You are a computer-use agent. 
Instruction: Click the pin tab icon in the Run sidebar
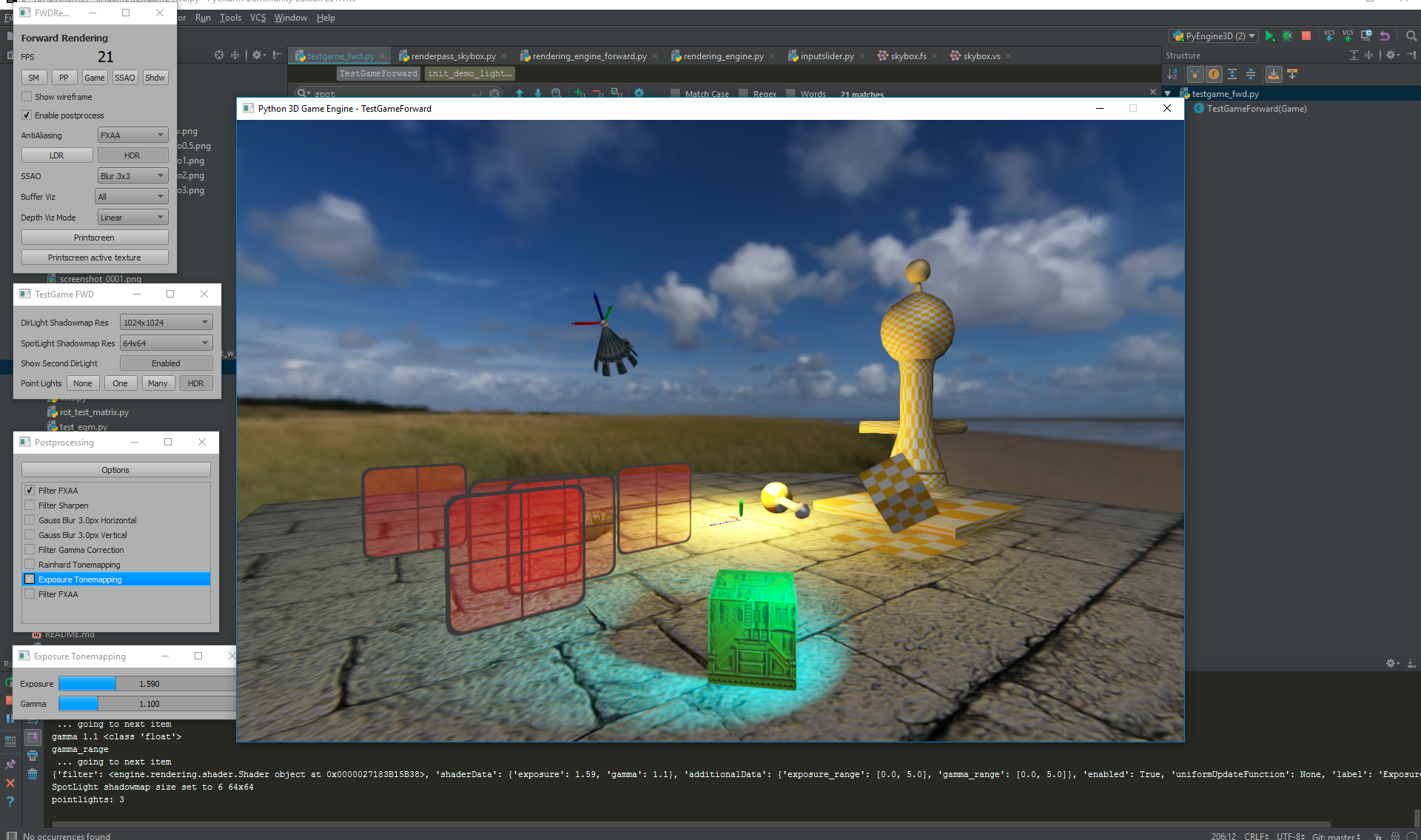click(10, 765)
